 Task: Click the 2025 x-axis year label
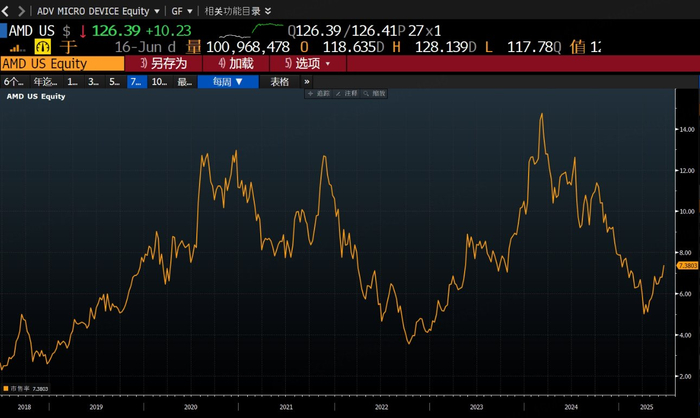(646, 407)
